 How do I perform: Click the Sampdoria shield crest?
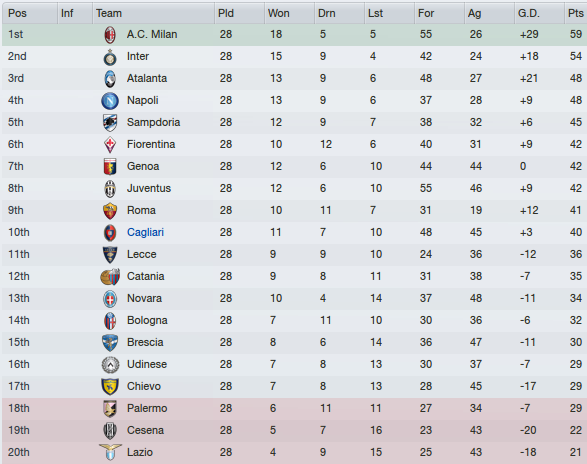(110, 122)
